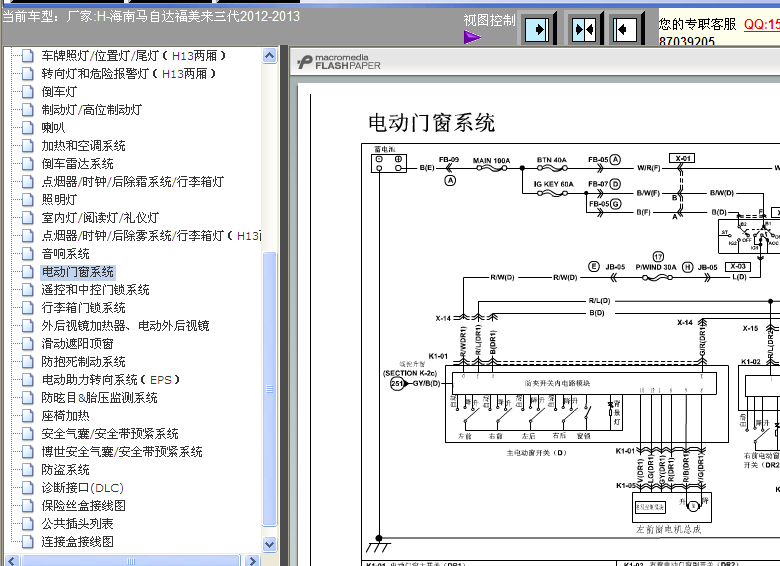Click the document icon beside 照明灯

tap(28, 199)
